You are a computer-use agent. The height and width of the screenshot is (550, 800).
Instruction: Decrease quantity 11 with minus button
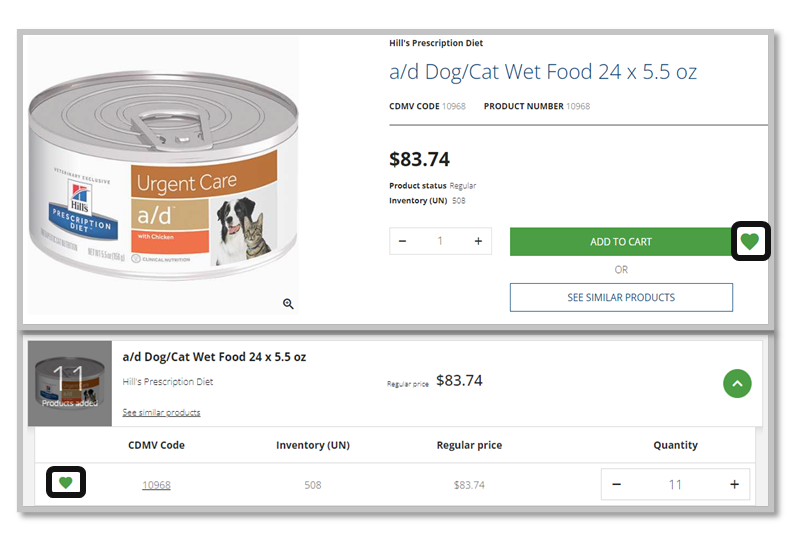(x=616, y=485)
